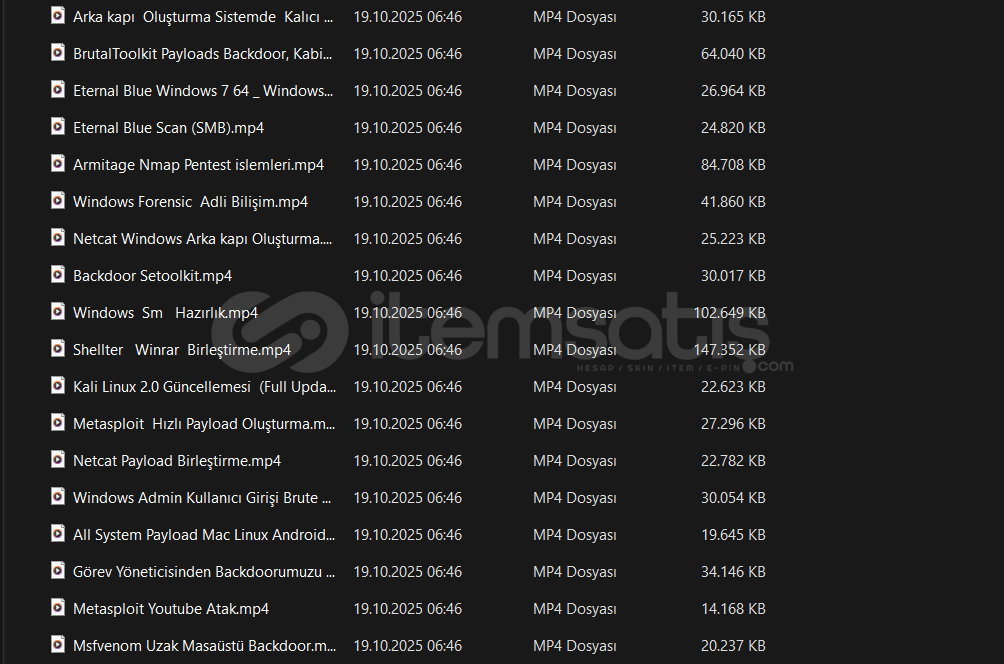Select Görev Yöneticisinden Backdoorumuzu file name
Image resolution: width=1004 pixels, height=664 pixels.
204,572
